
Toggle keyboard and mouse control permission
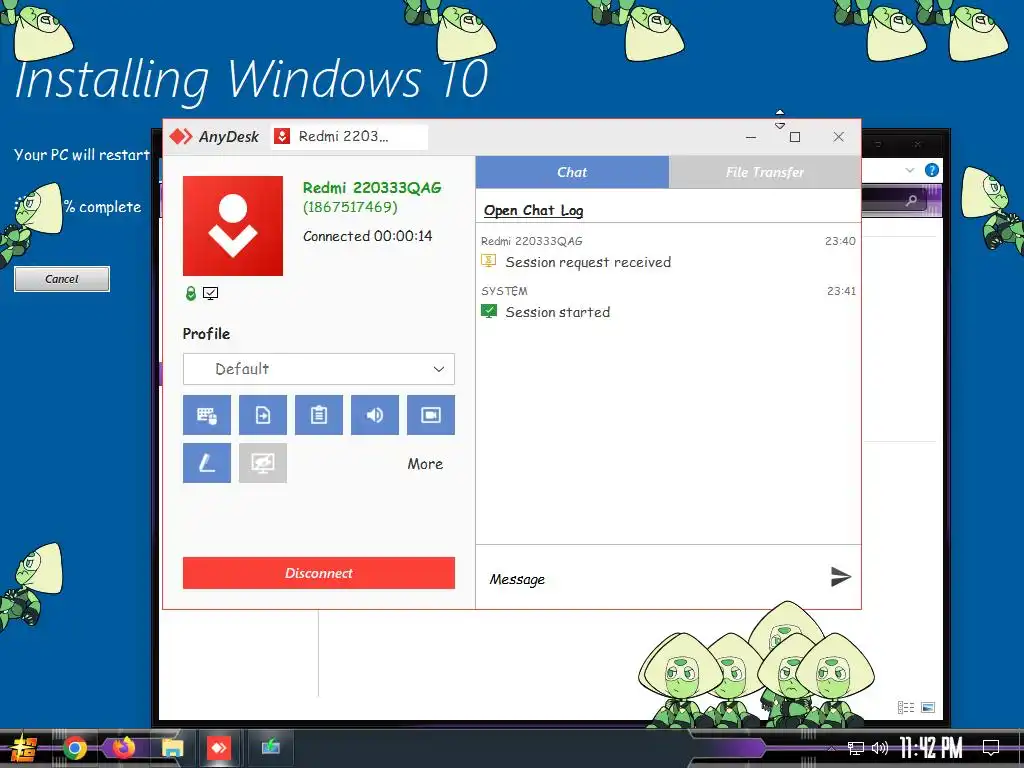pyautogui.click(x=206, y=415)
